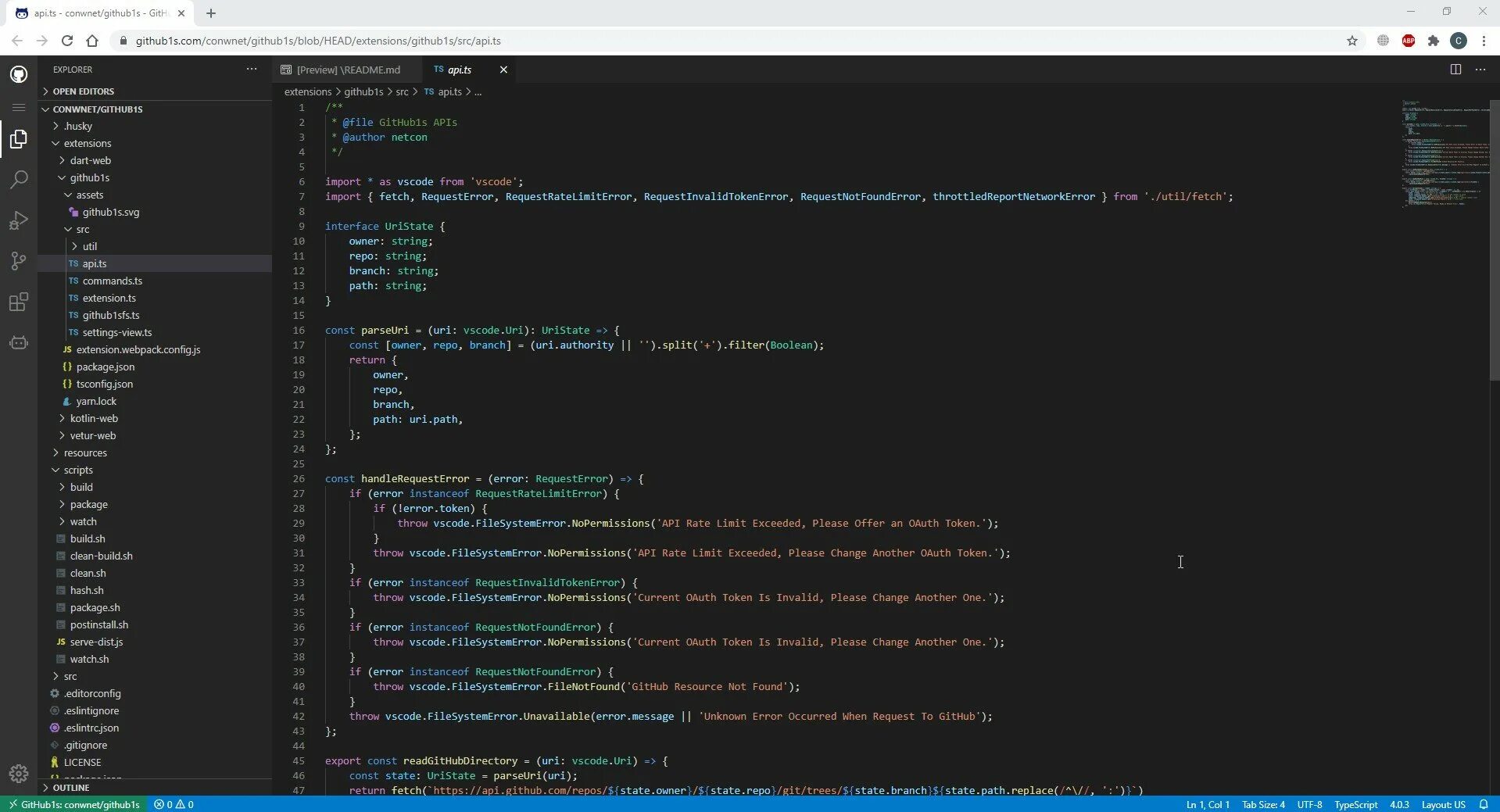Open the Chrome three-dot menu
The width and height of the screenshot is (1500, 812).
[1484, 41]
